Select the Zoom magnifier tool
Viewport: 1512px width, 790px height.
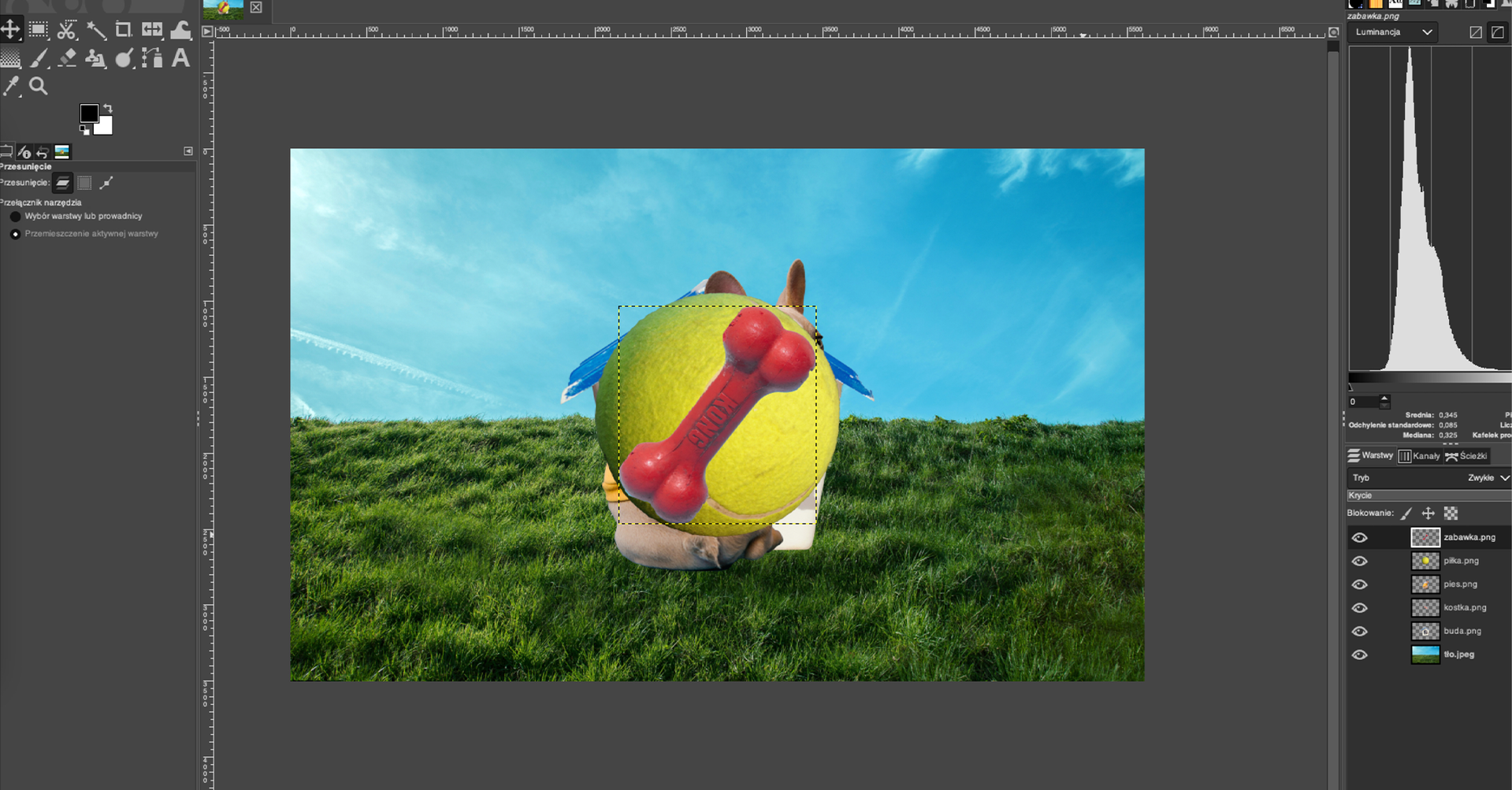tap(39, 87)
